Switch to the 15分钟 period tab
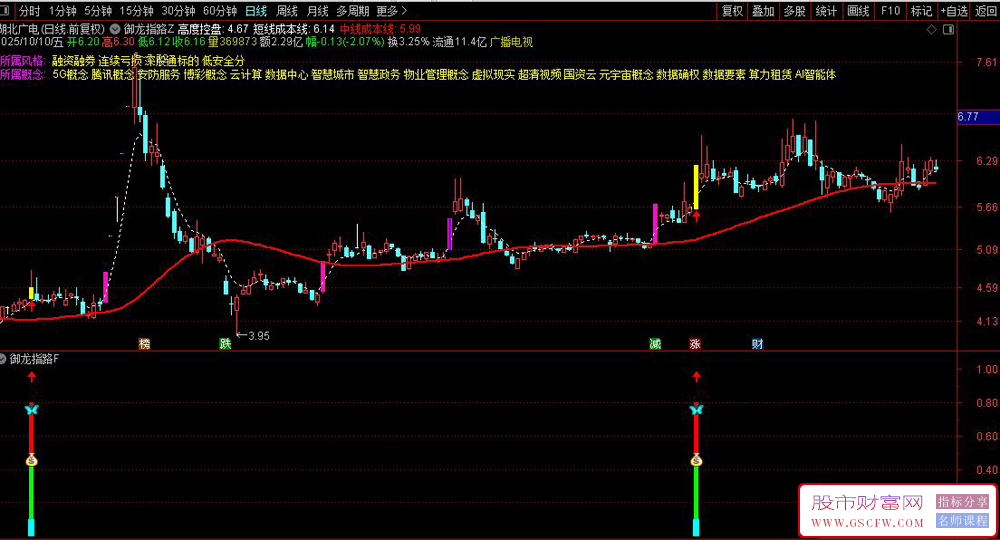This screenshot has width=1000, height=540. coord(136,11)
